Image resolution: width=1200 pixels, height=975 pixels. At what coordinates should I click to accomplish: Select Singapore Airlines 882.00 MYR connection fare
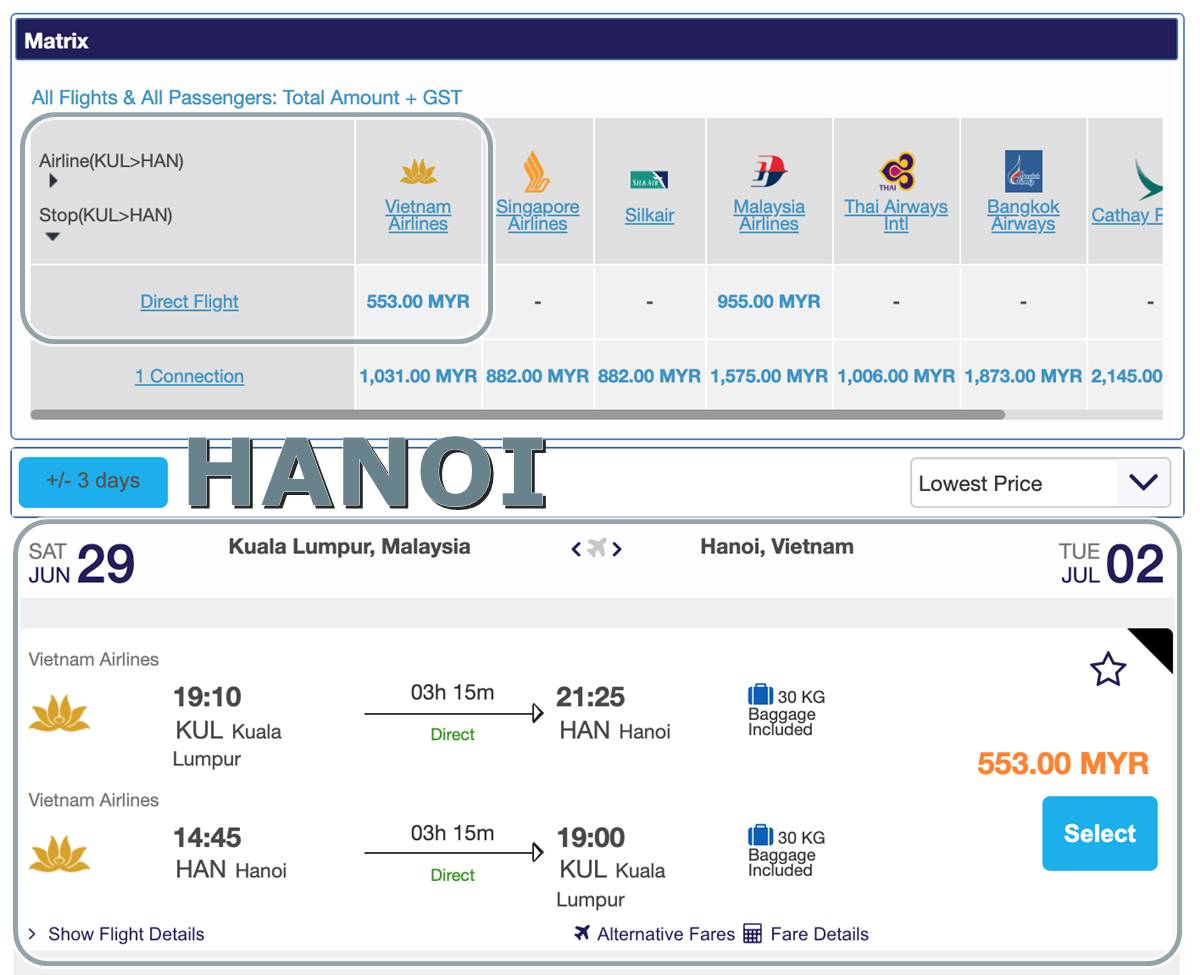click(537, 376)
